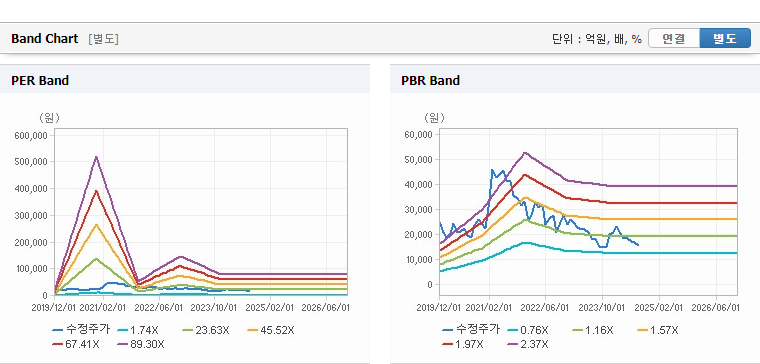
Task: Toggle the 1.16X legend entry
Action: tap(593, 330)
